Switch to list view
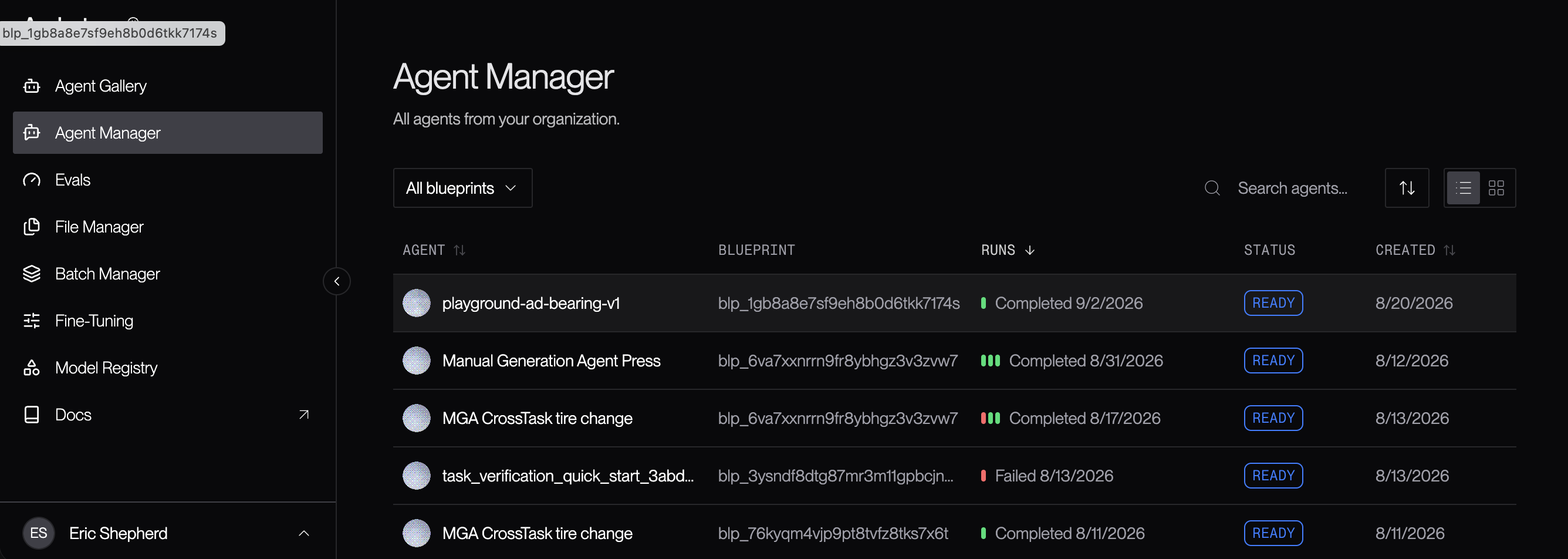The image size is (1568, 559). click(1464, 187)
